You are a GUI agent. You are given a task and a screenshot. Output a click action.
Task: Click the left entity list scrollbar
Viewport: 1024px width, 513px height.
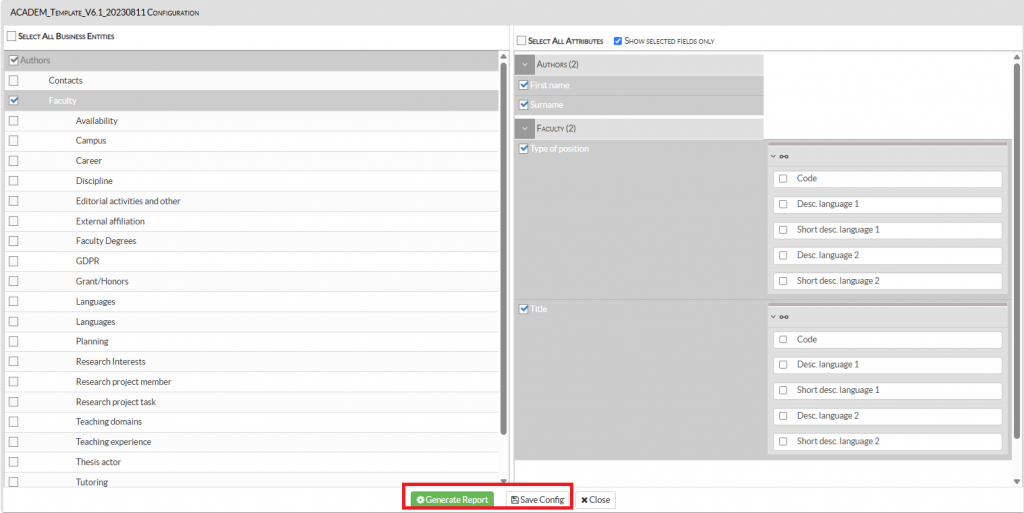502,250
